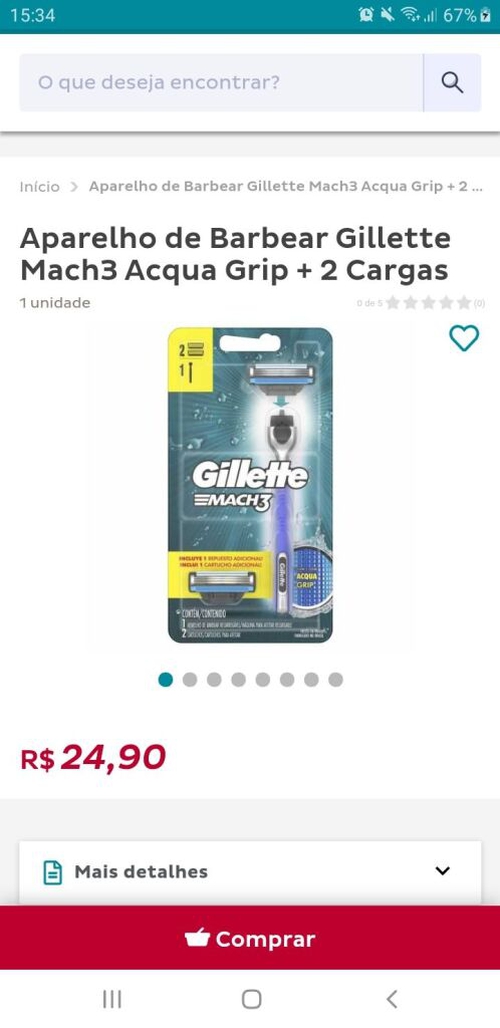This screenshot has width=500, height=1028.
Task: Tap Android recent apps icon
Action: point(112,998)
